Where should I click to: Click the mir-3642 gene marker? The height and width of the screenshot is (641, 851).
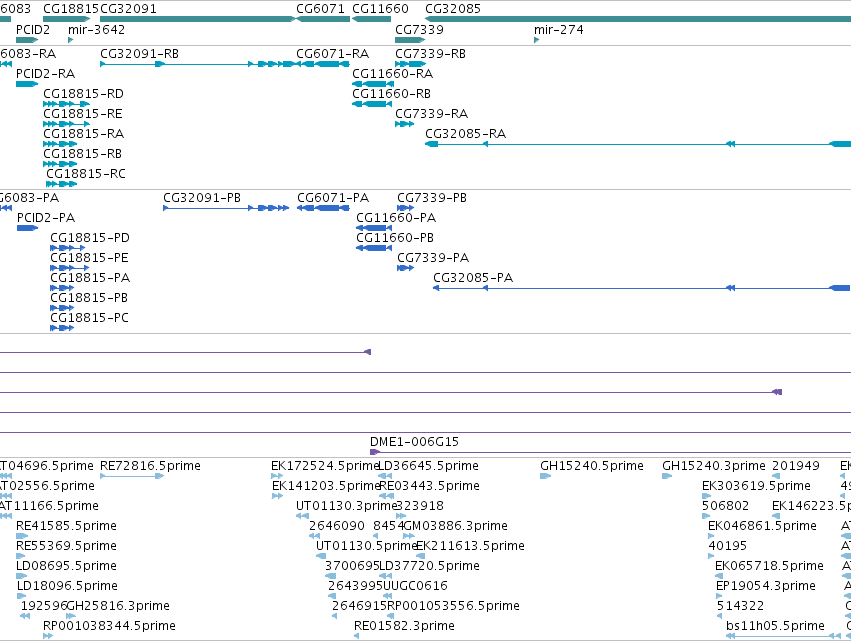click(x=71, y=40)
